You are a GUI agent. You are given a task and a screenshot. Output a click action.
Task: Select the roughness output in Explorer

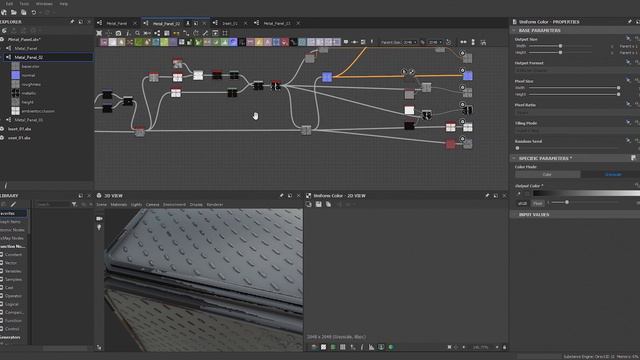(x=31, y=84)
